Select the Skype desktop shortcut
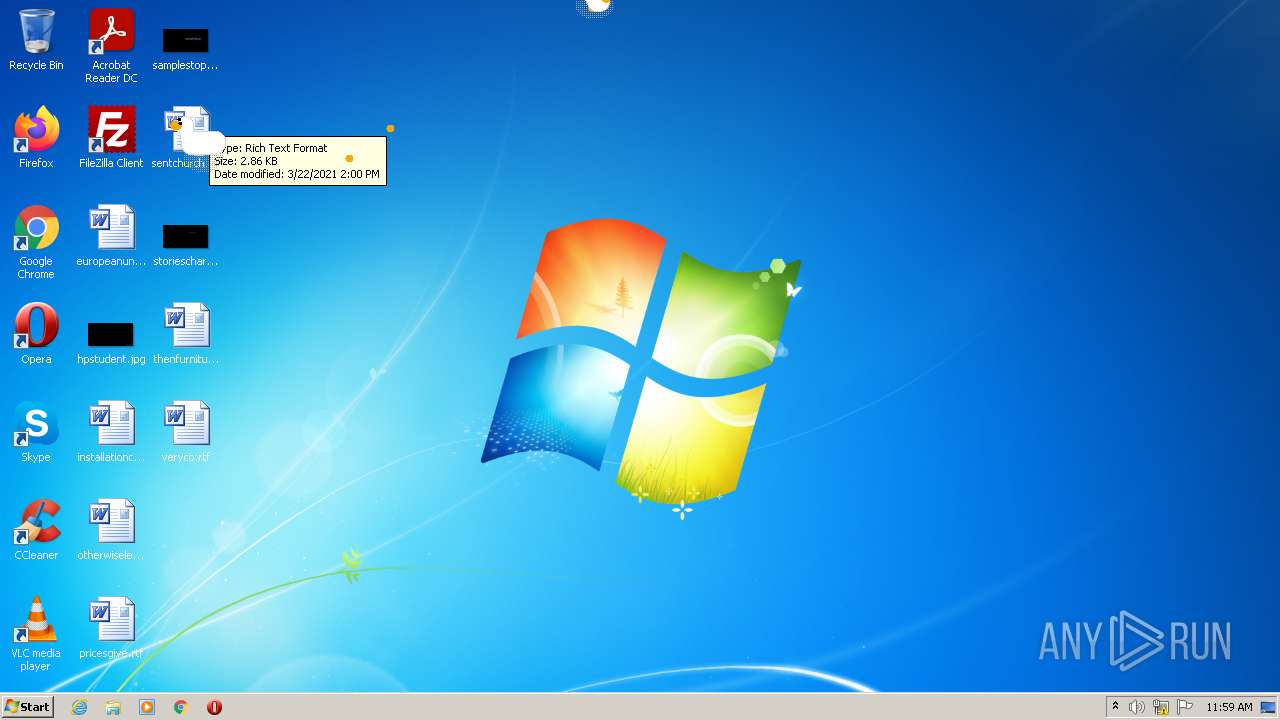Screen dimensions: 1280x720 click(x=36, y=432)
